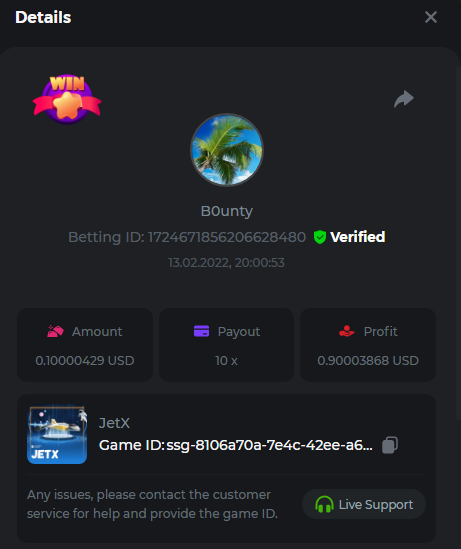
Task: Click the WIN badge icon
Action: coord(67,99)
